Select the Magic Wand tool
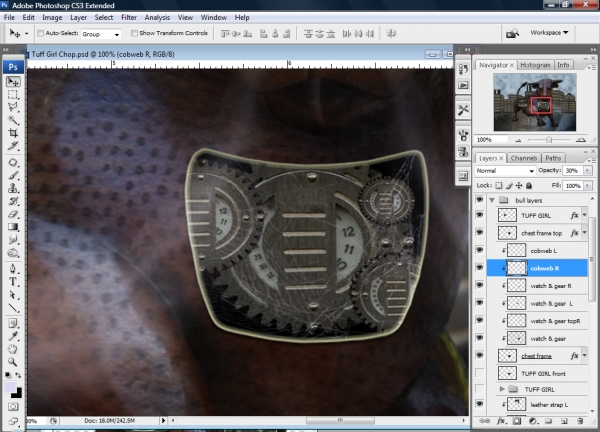The height and width of the screenshot is (432, 600). (13, 120)
